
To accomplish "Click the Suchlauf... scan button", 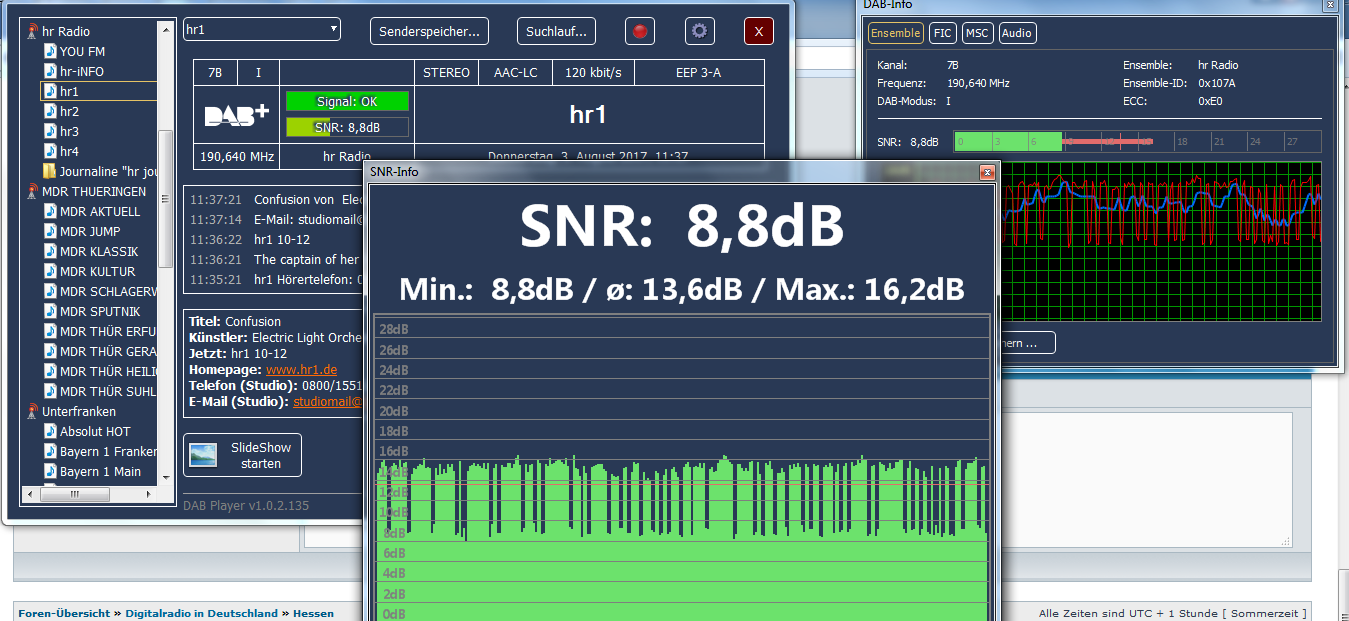I will tap(556, 32).
